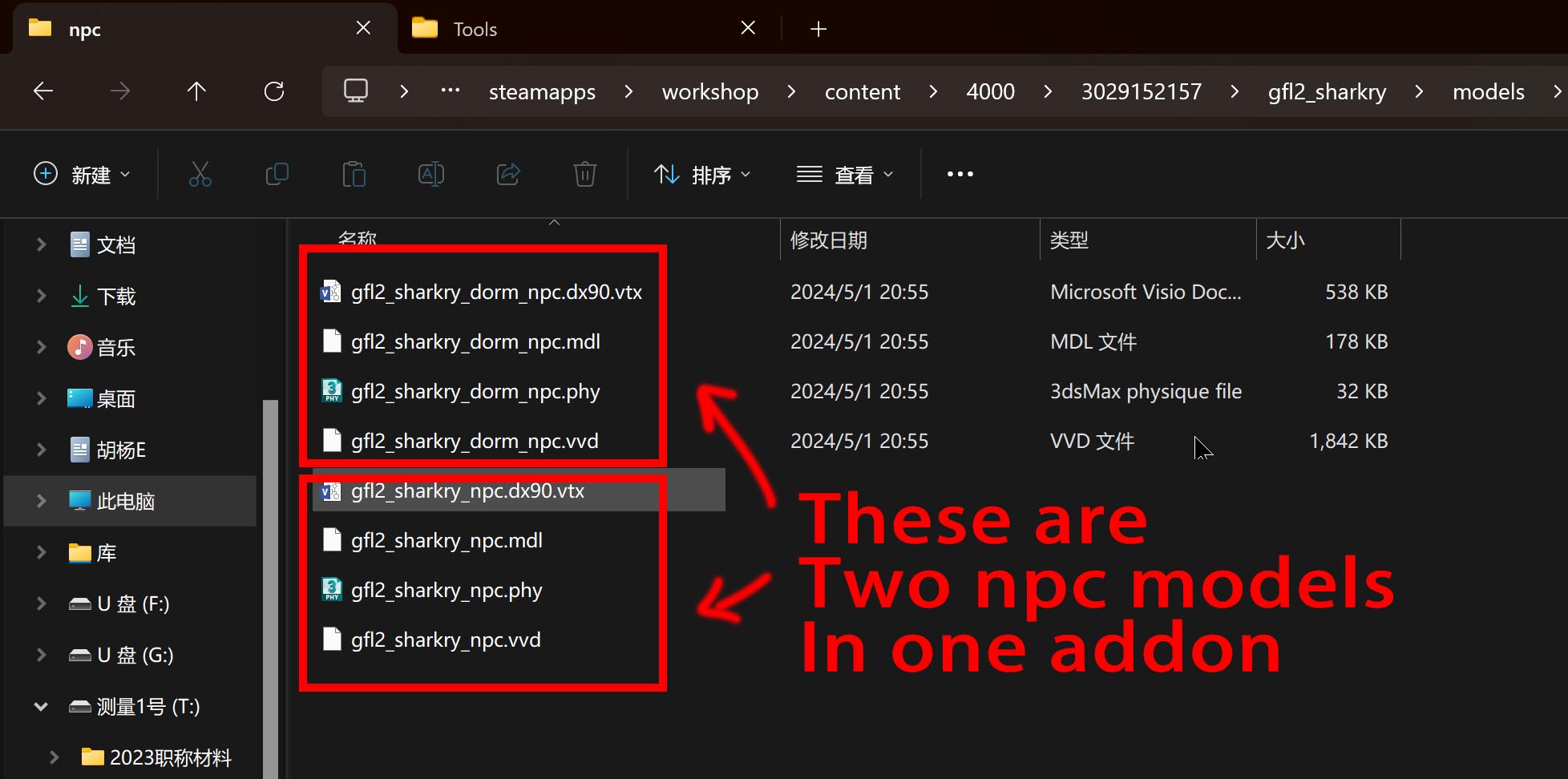Open 库 in the navigation pane

[106, 552]
